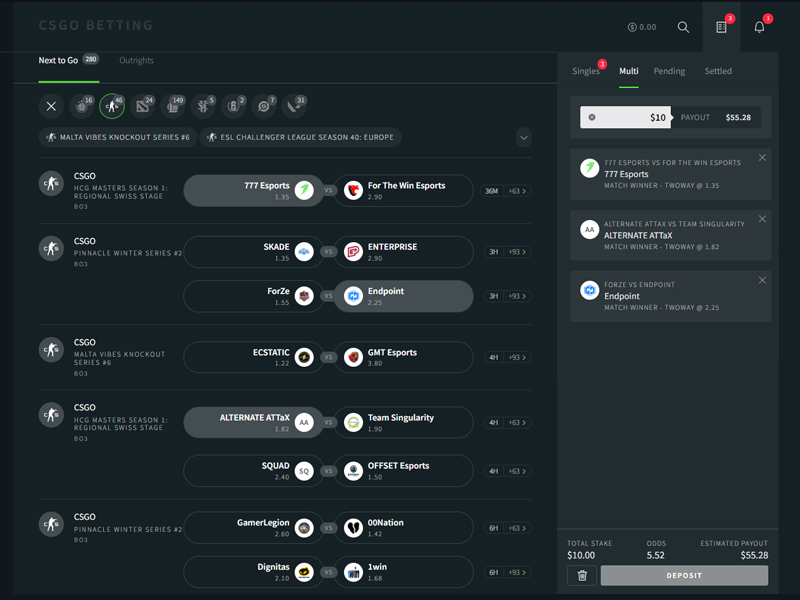Bet on GMT Esports at 3.80
Image resolution: width=800 pixels, height=600 pixels.
(x=404, y=357)
